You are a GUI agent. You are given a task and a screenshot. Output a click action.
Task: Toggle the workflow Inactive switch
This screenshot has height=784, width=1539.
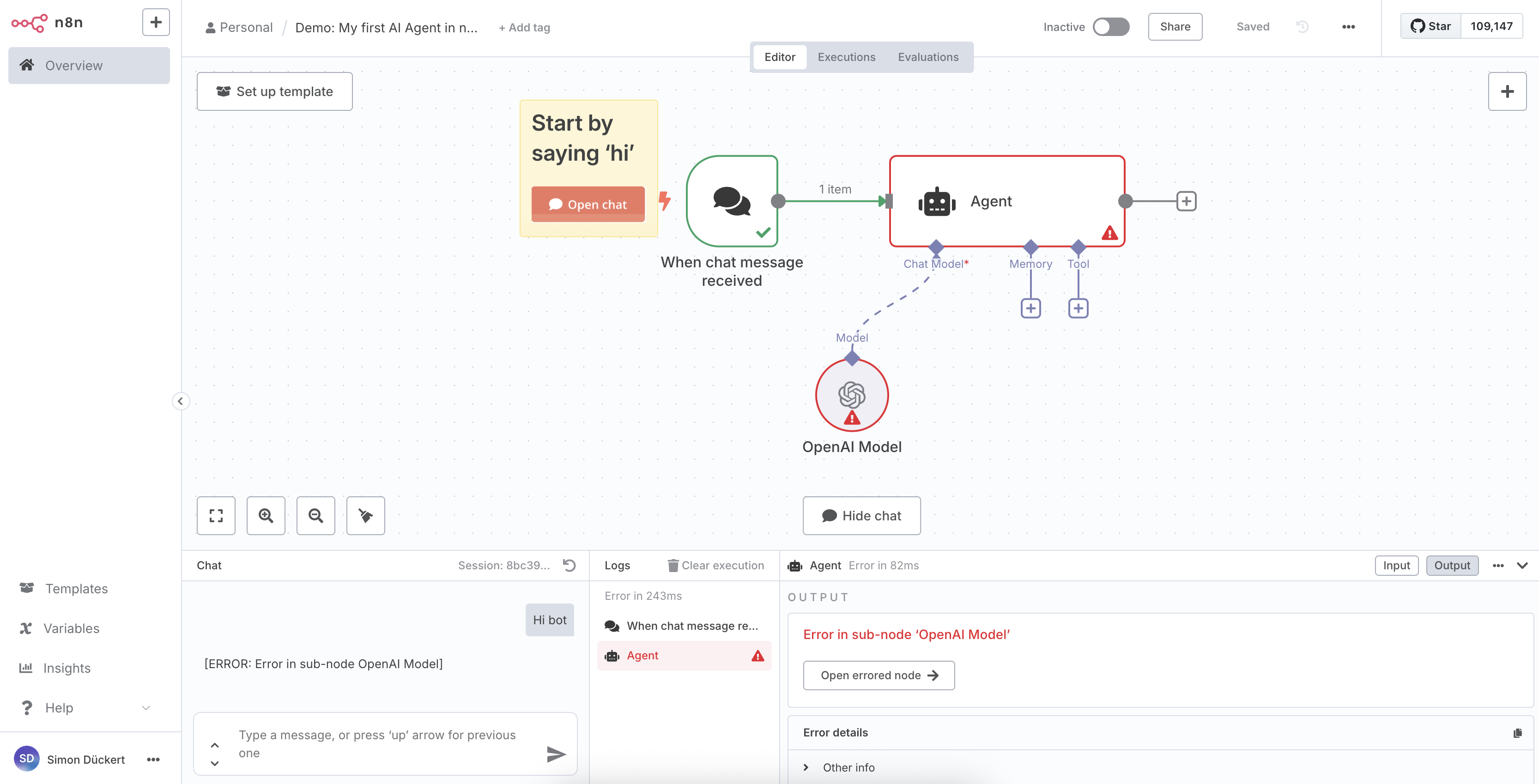pos(1111,27)
